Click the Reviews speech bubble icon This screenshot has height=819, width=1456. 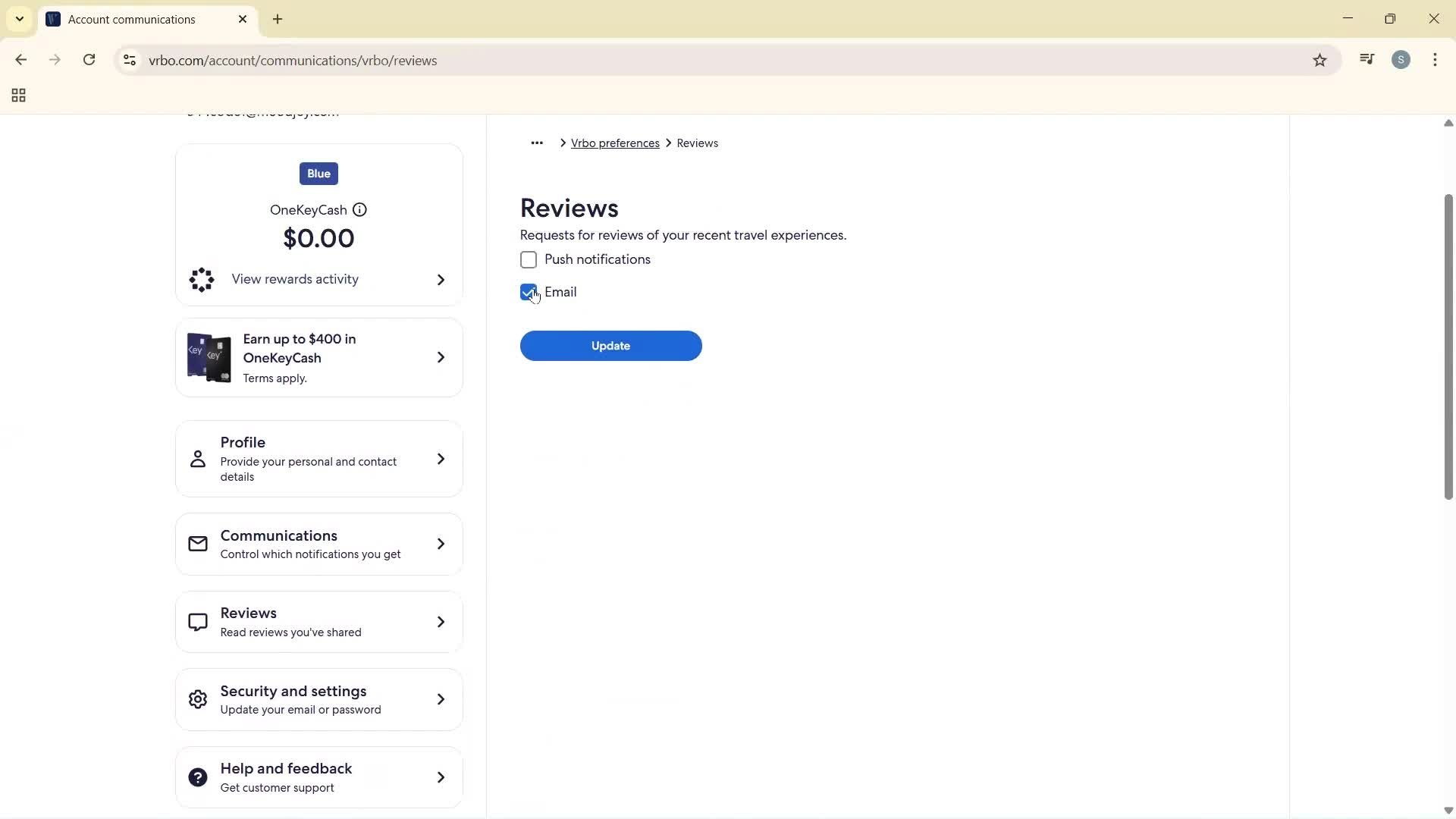pos(197,621)
